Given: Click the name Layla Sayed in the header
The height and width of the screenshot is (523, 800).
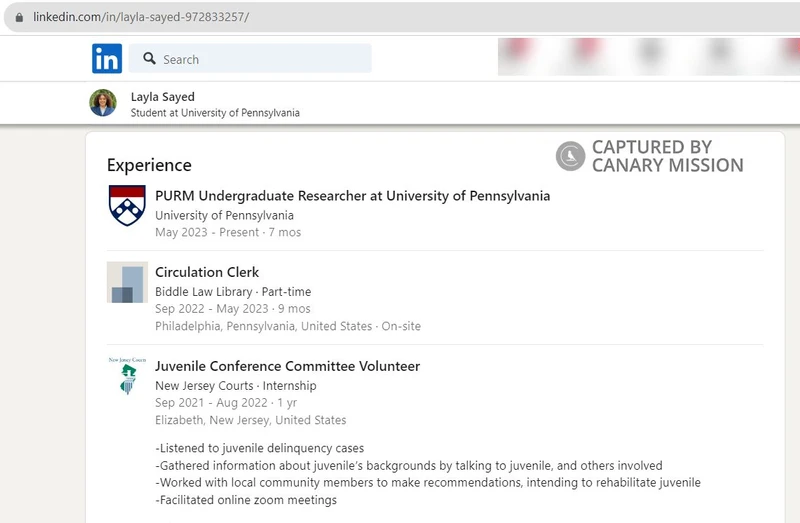Looking at the screenshot, I should (163, 96).
